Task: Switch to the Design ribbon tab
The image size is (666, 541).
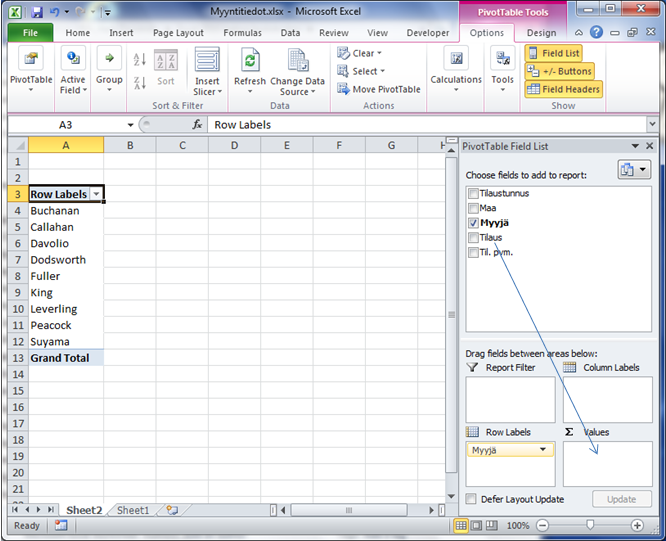Action: (x=541, y=33)
